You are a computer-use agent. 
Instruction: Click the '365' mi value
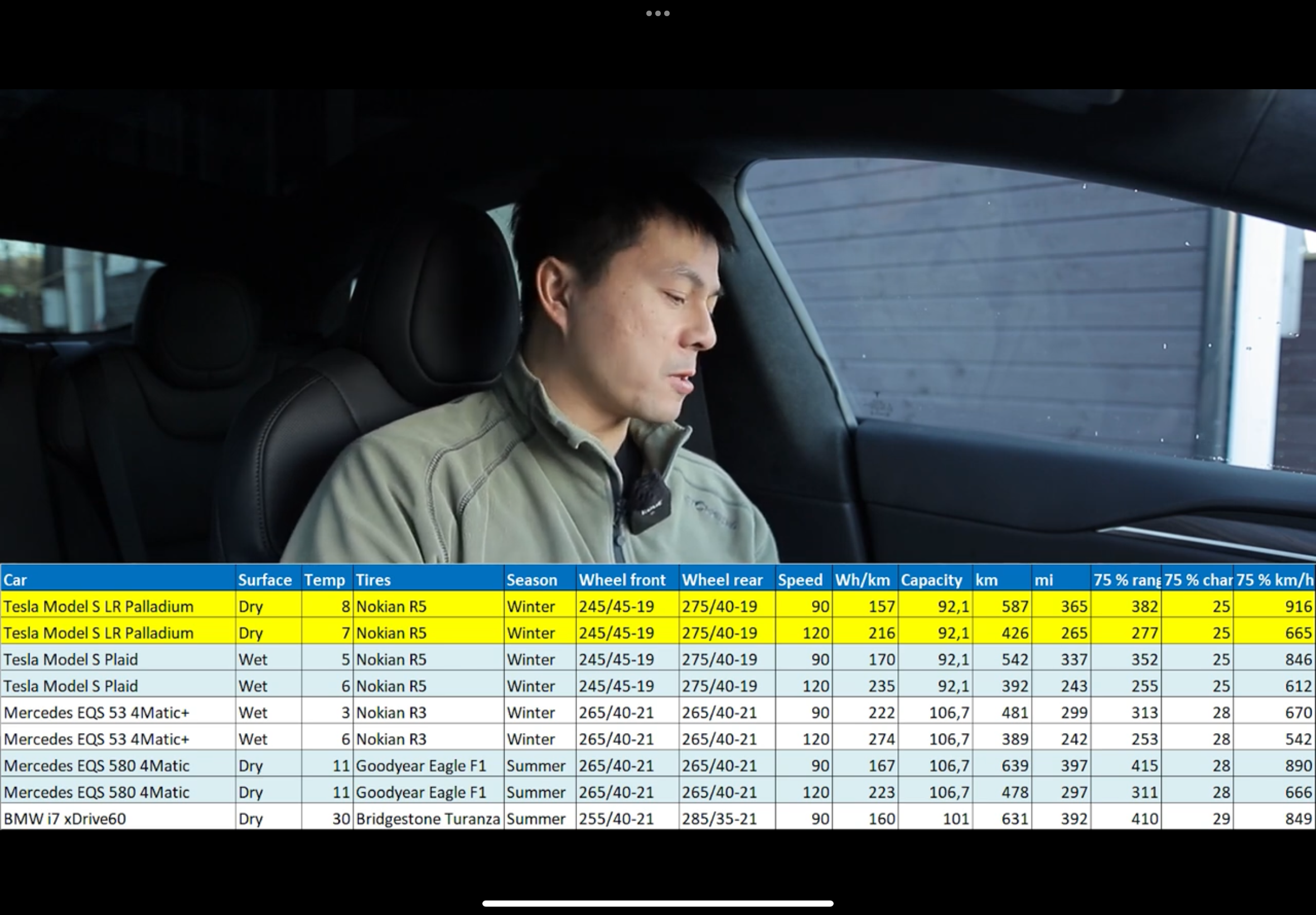click(1061, 605)
